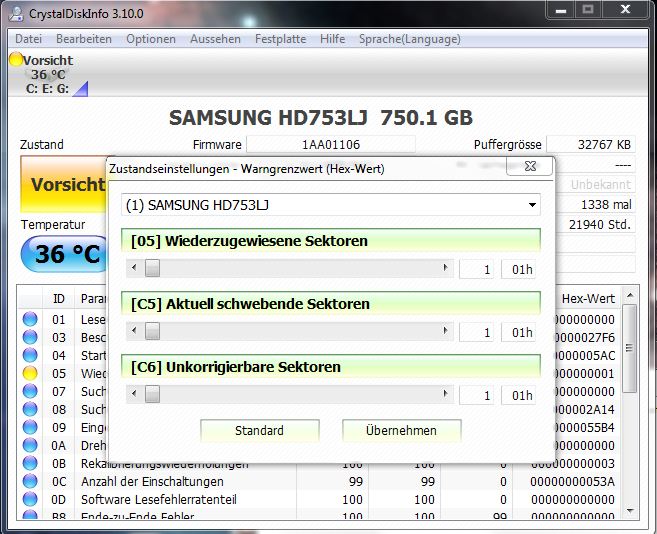Open the Hilfe menu
Screen dimensions: 657x534
tap(332, 39)
